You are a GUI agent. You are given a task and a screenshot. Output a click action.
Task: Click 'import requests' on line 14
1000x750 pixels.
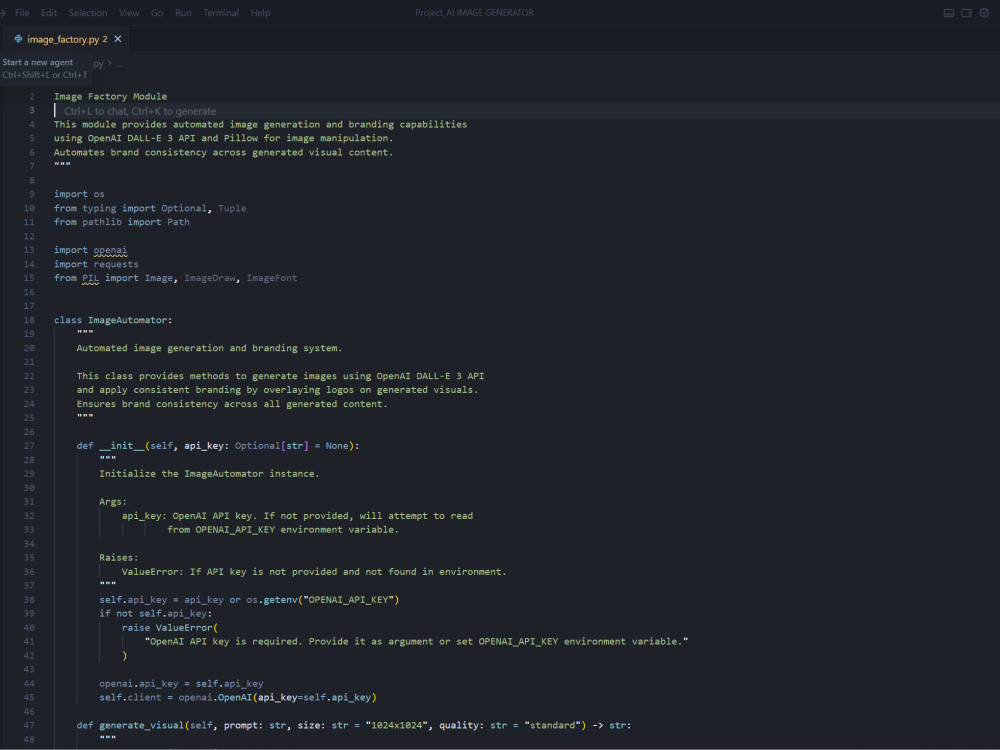pos(96,264)
